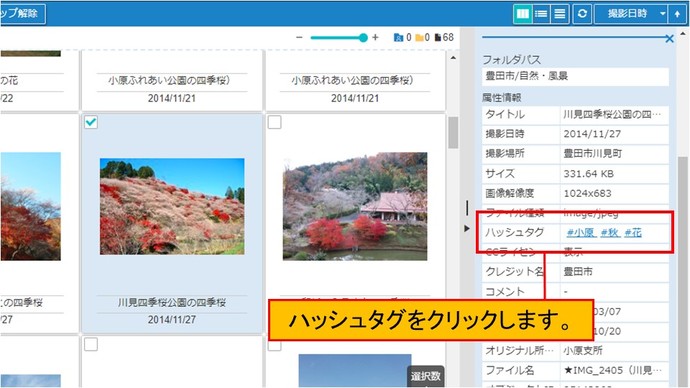Viewport: 690px width, 388px height.
Task: Click the refresh icon in toolbar
Action: (x=582, y=14)
